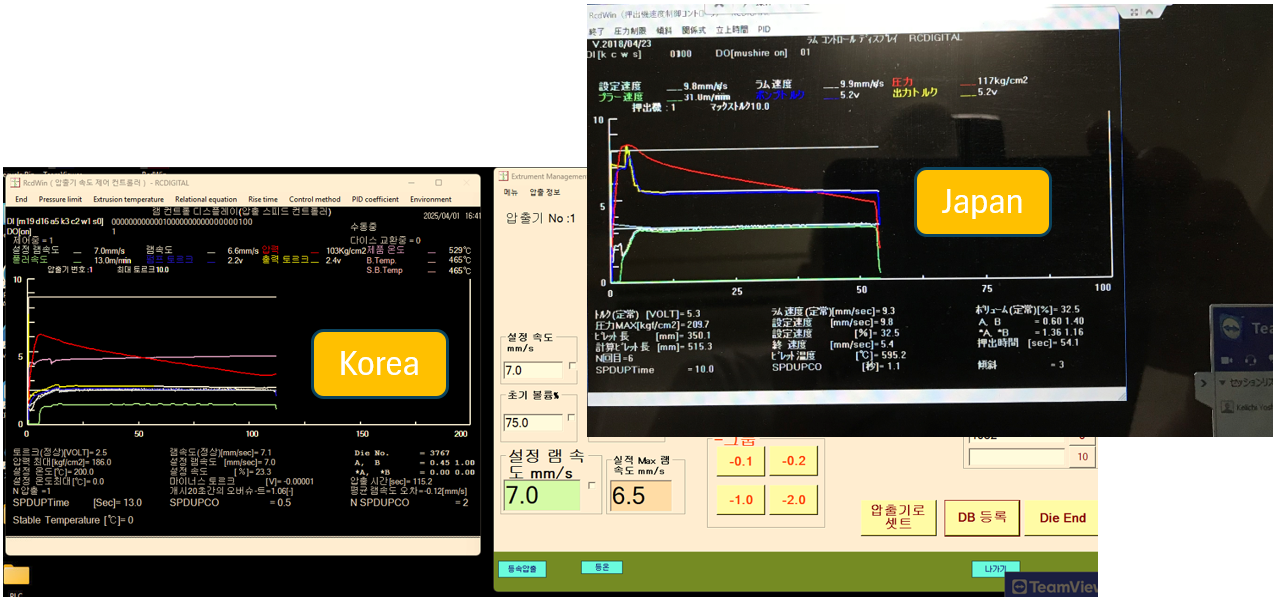Minimize the Korean RcdWin window

411,183
